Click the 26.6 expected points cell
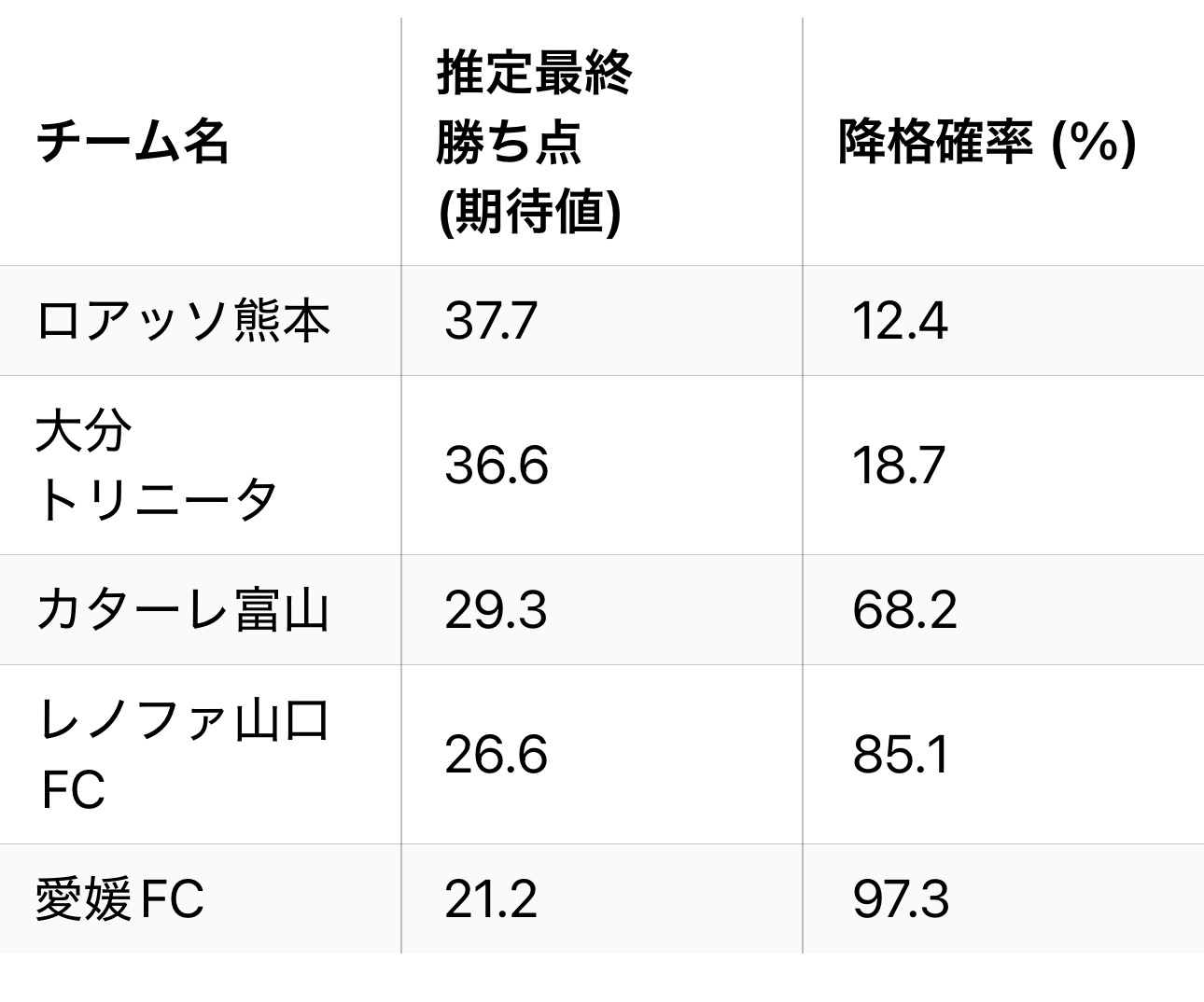Image resolution: width=1204 pixels, height=1002 pixels. tap(496, 754)
